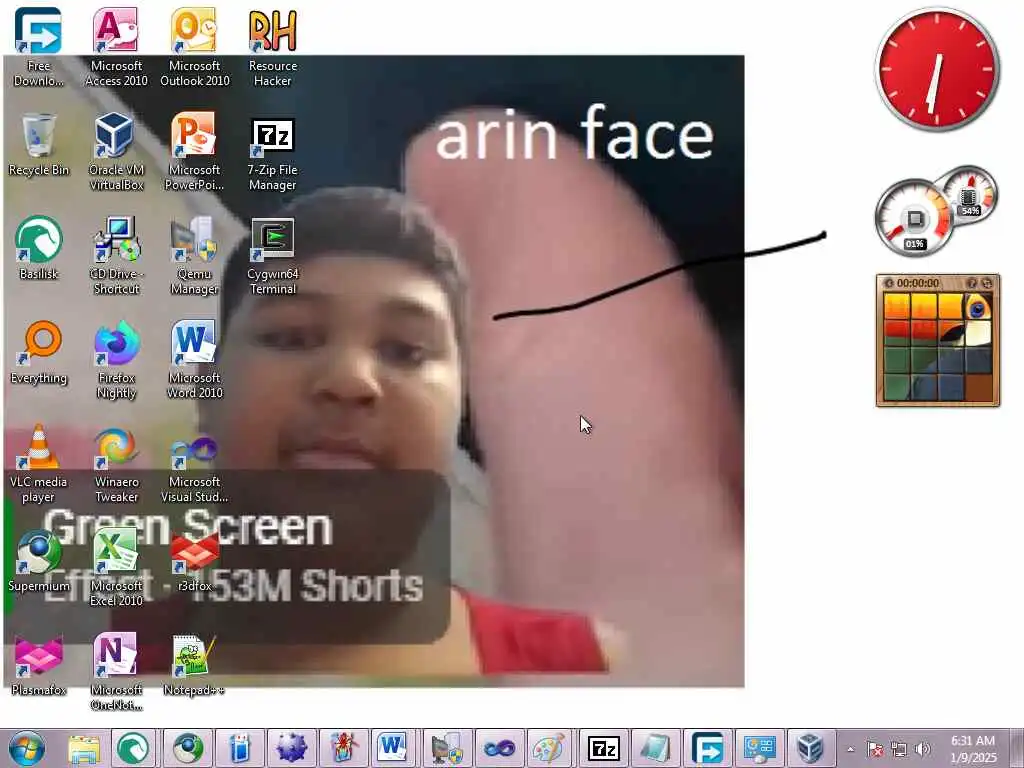
Task: Open the Windows Start menu orb
Action: tap(27, 748)
